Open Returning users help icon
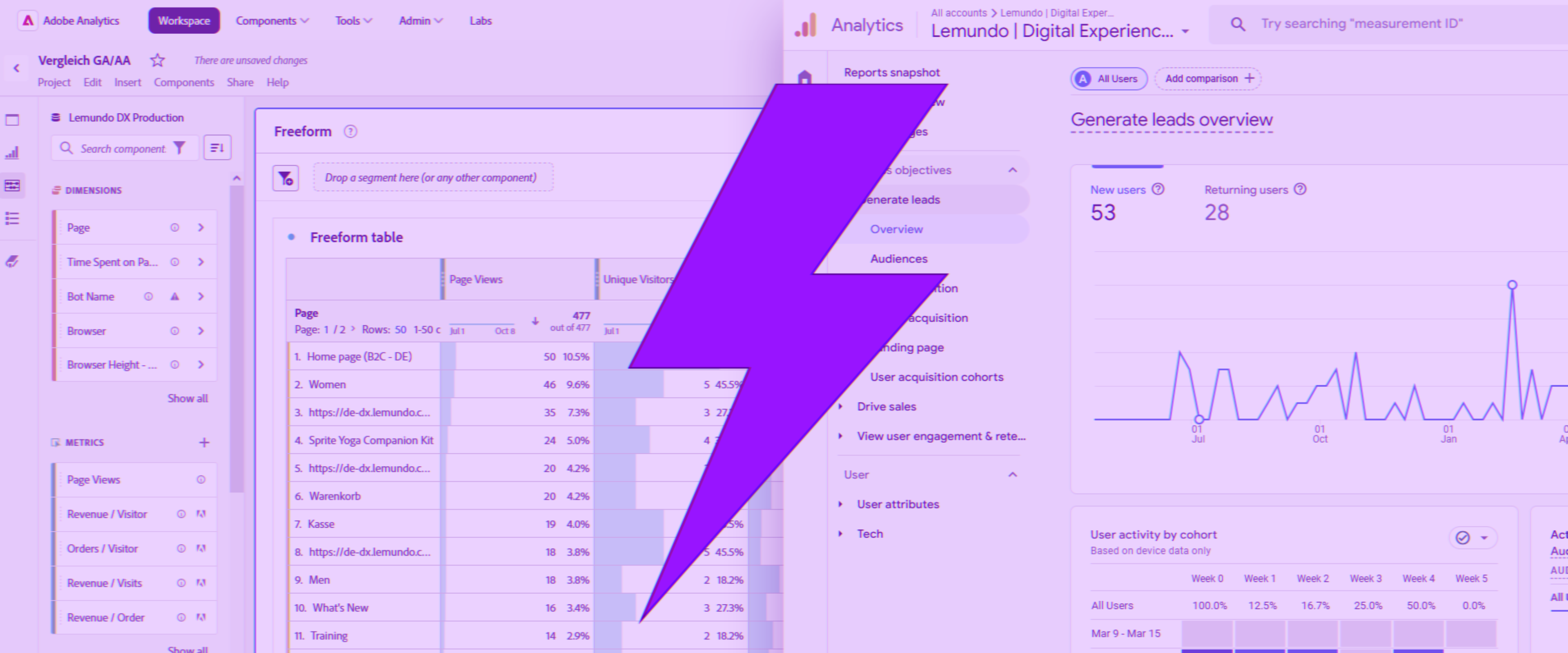Image resolution: width=1568 pixels, height=653 pixels. click(1300, 189)
